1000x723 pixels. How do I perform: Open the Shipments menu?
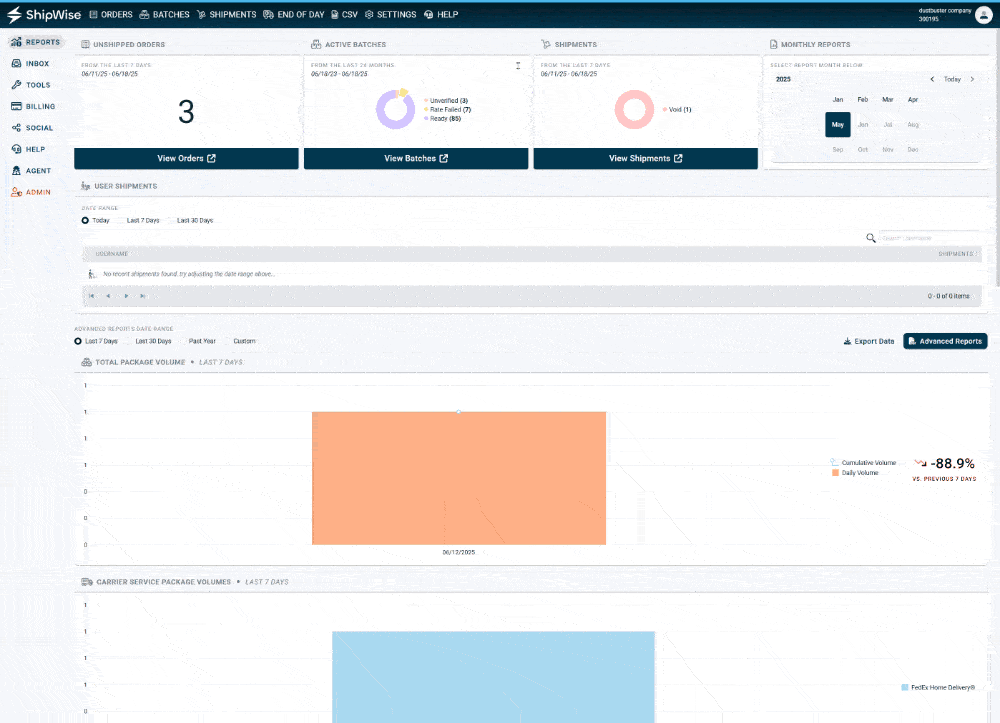point(226,14)
